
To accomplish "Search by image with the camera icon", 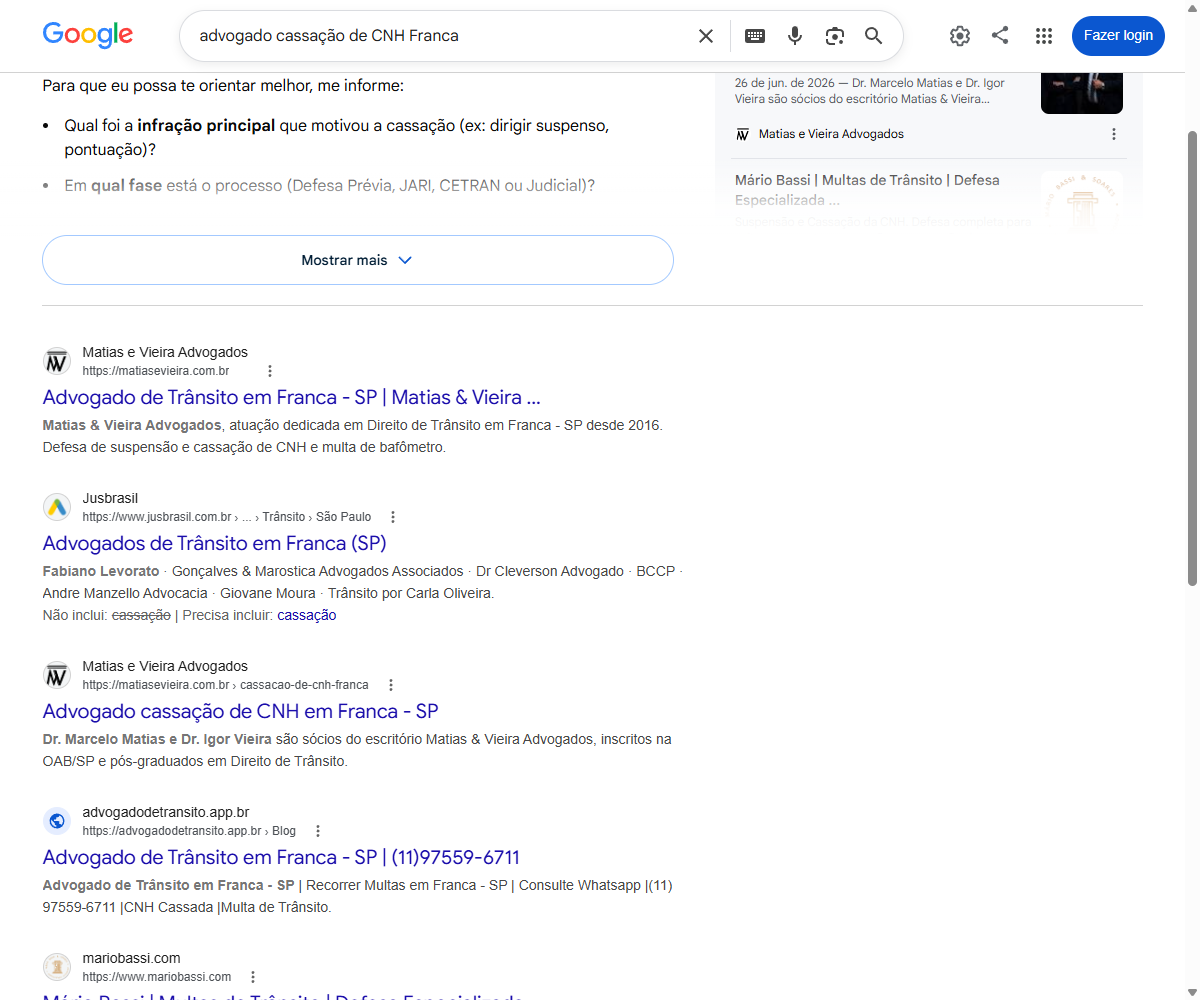I will tap(835, 36).
